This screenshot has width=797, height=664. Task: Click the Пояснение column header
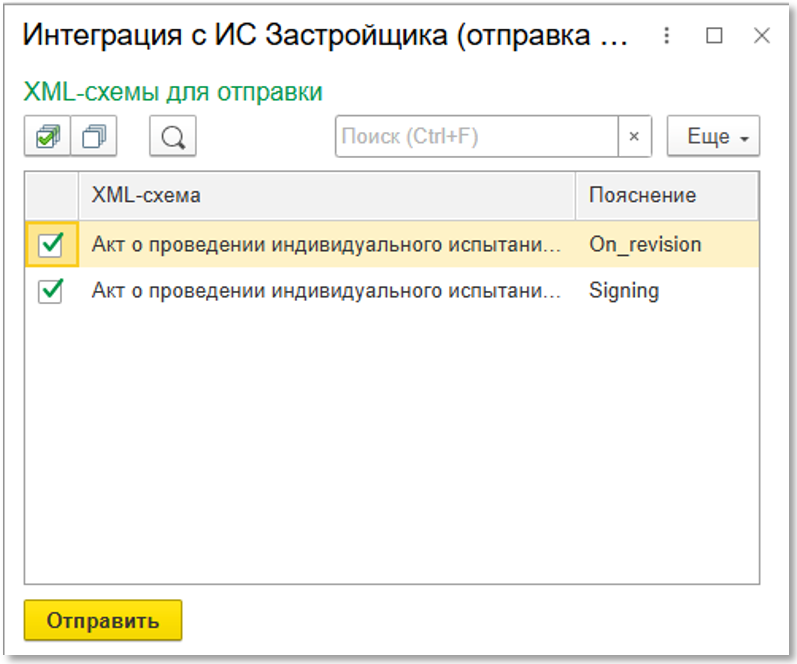coord(666,195)
